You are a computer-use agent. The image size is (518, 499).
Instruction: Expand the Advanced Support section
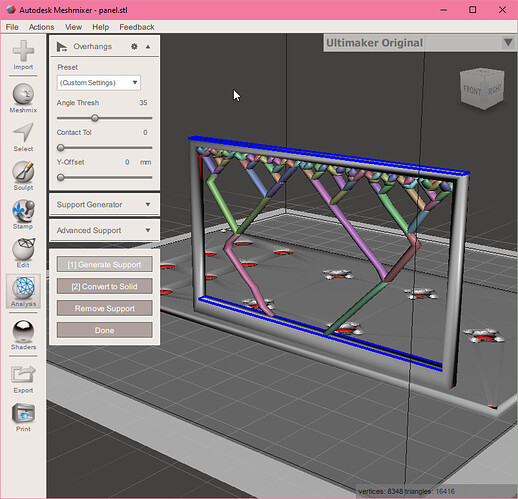click(104, 230)
